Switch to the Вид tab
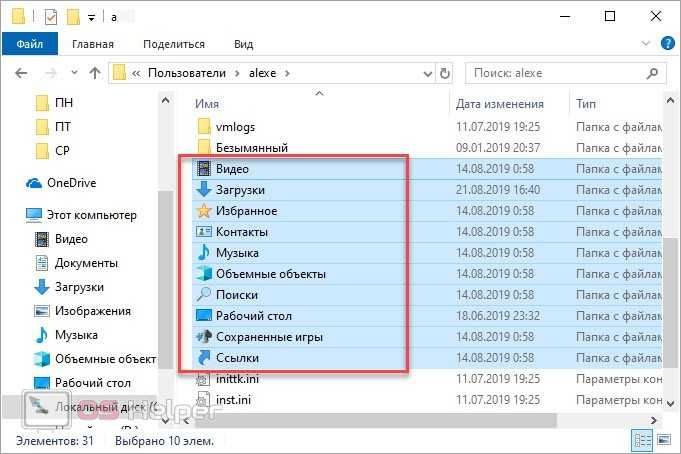This screenshot has height=454, width=681. point(243,44)
